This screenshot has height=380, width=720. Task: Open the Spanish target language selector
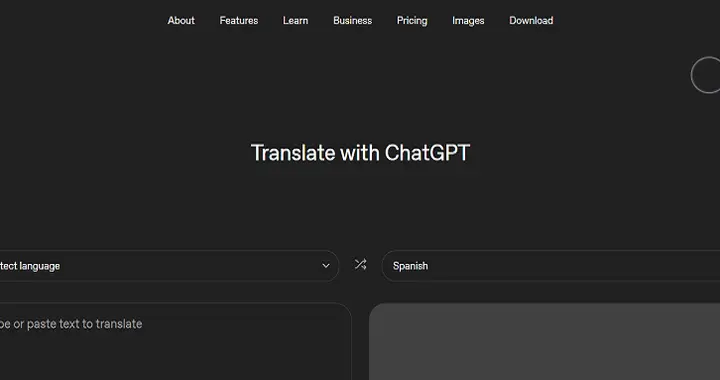pyautogui.click(x=551, y=266)
